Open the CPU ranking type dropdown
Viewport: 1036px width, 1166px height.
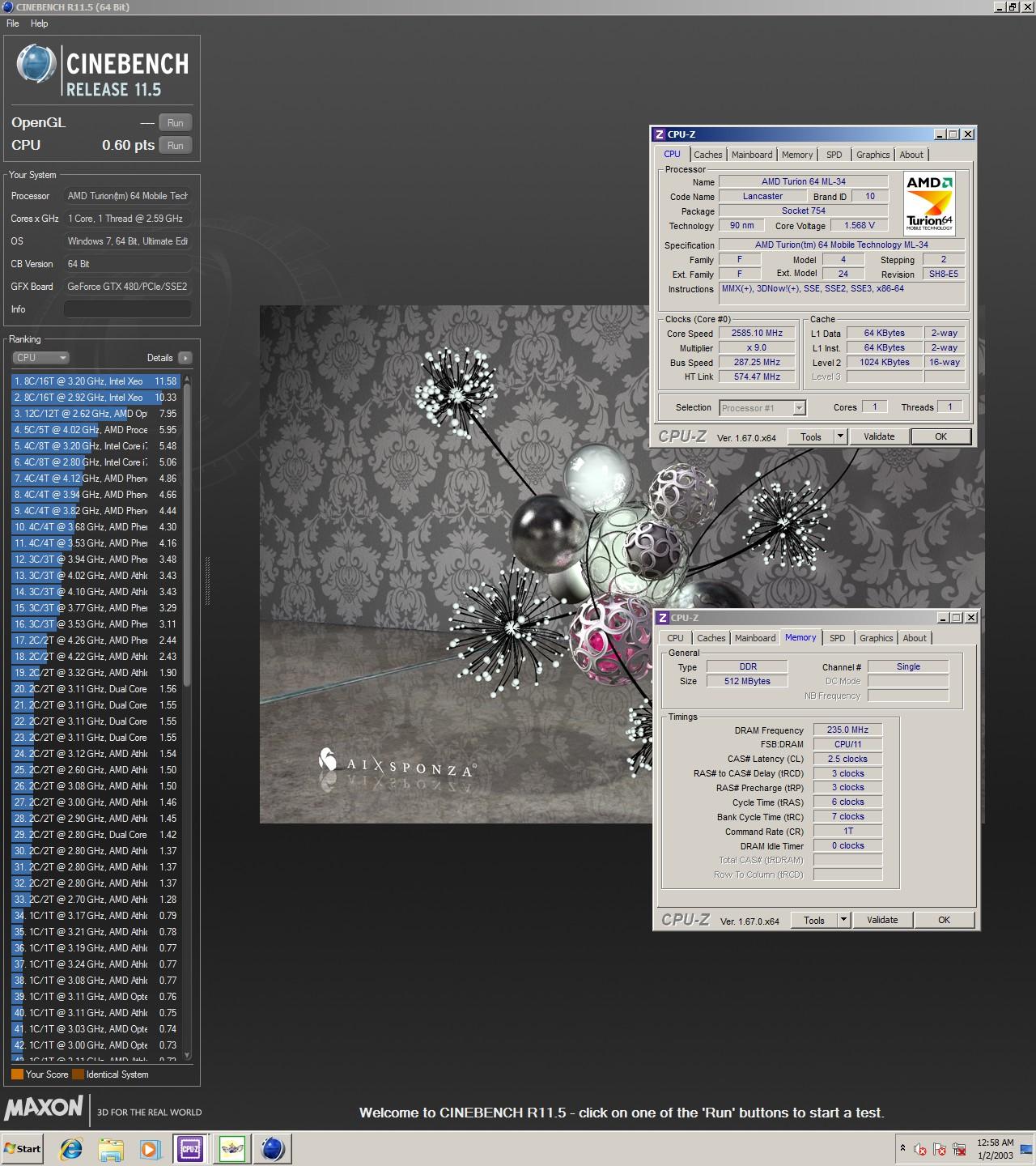(40, 357)
